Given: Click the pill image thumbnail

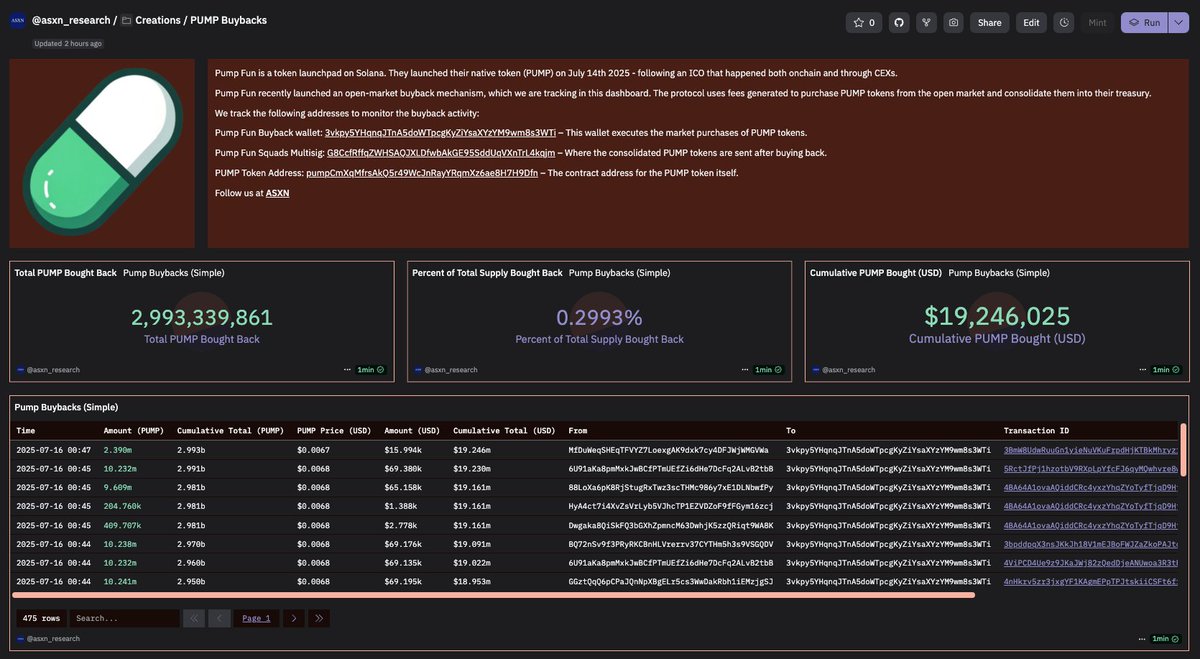Looking at the screenshot, I should (x=101, y=153).
